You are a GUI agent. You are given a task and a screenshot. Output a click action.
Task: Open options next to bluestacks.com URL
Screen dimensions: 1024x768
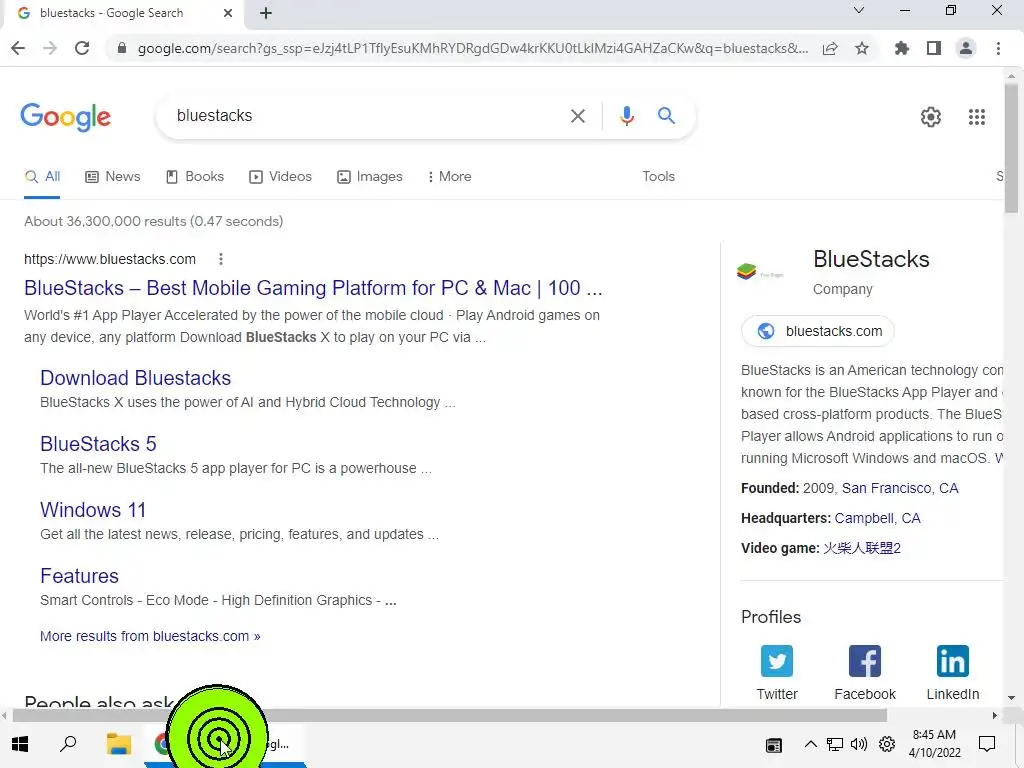coord(221,259)
